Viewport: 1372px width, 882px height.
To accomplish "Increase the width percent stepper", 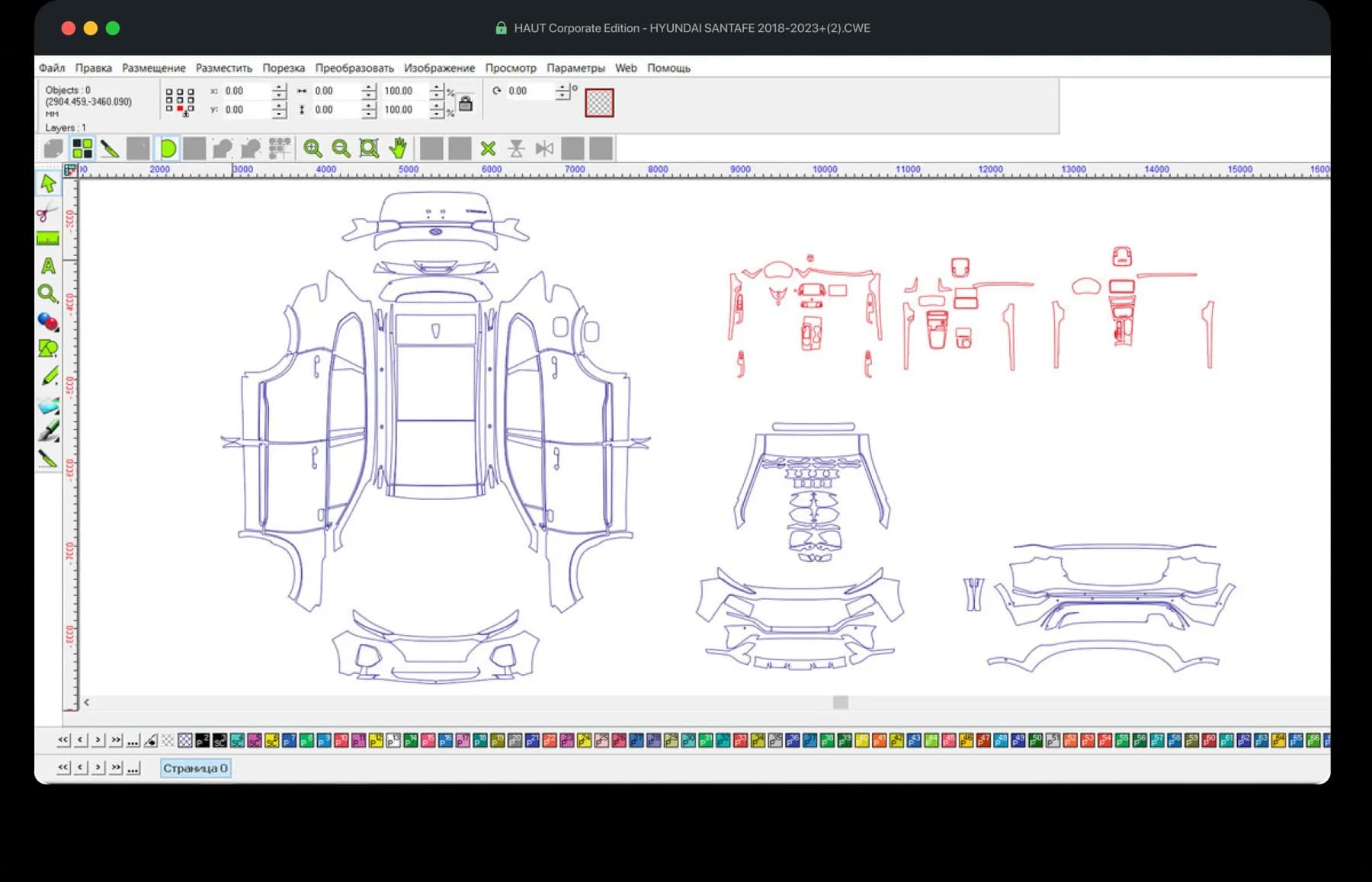I will [x=437, y=87].
